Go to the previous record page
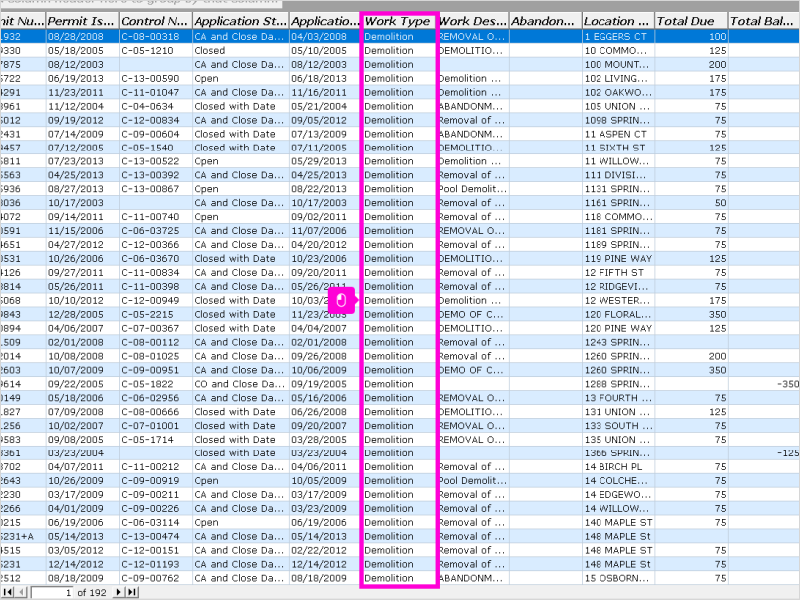800x600 pixels. click(x=21, y=592)
